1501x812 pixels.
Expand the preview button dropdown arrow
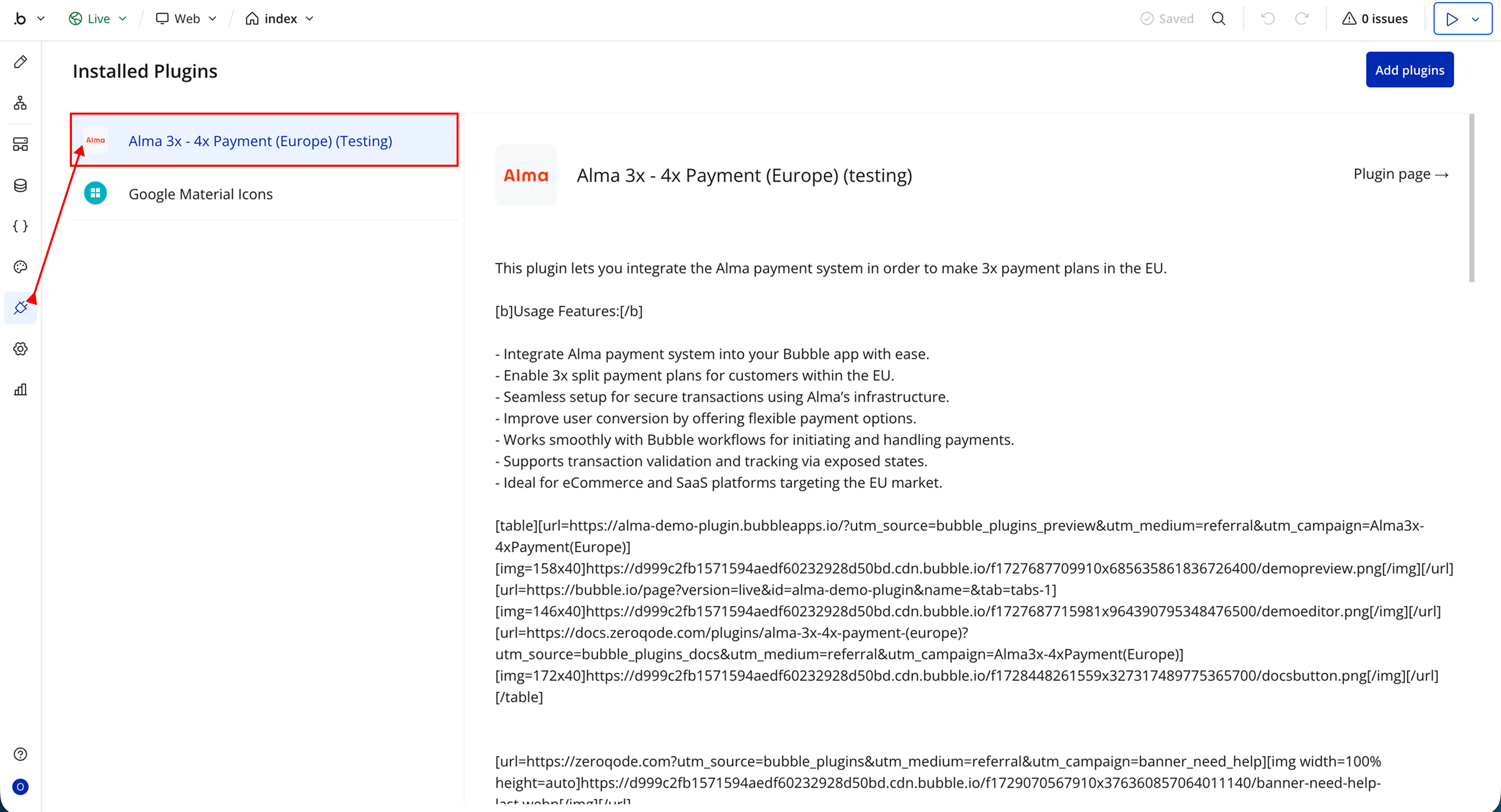point(1476,19)
